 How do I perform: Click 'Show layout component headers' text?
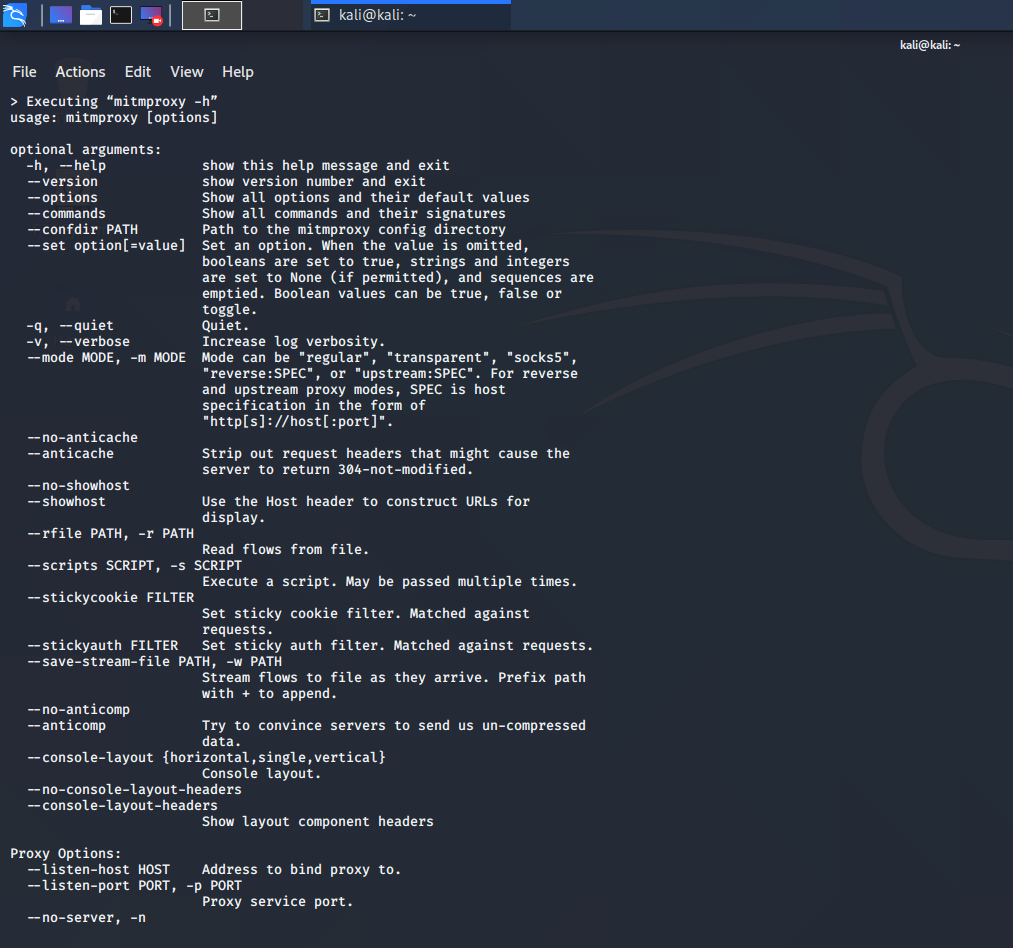tap(317, 822)
